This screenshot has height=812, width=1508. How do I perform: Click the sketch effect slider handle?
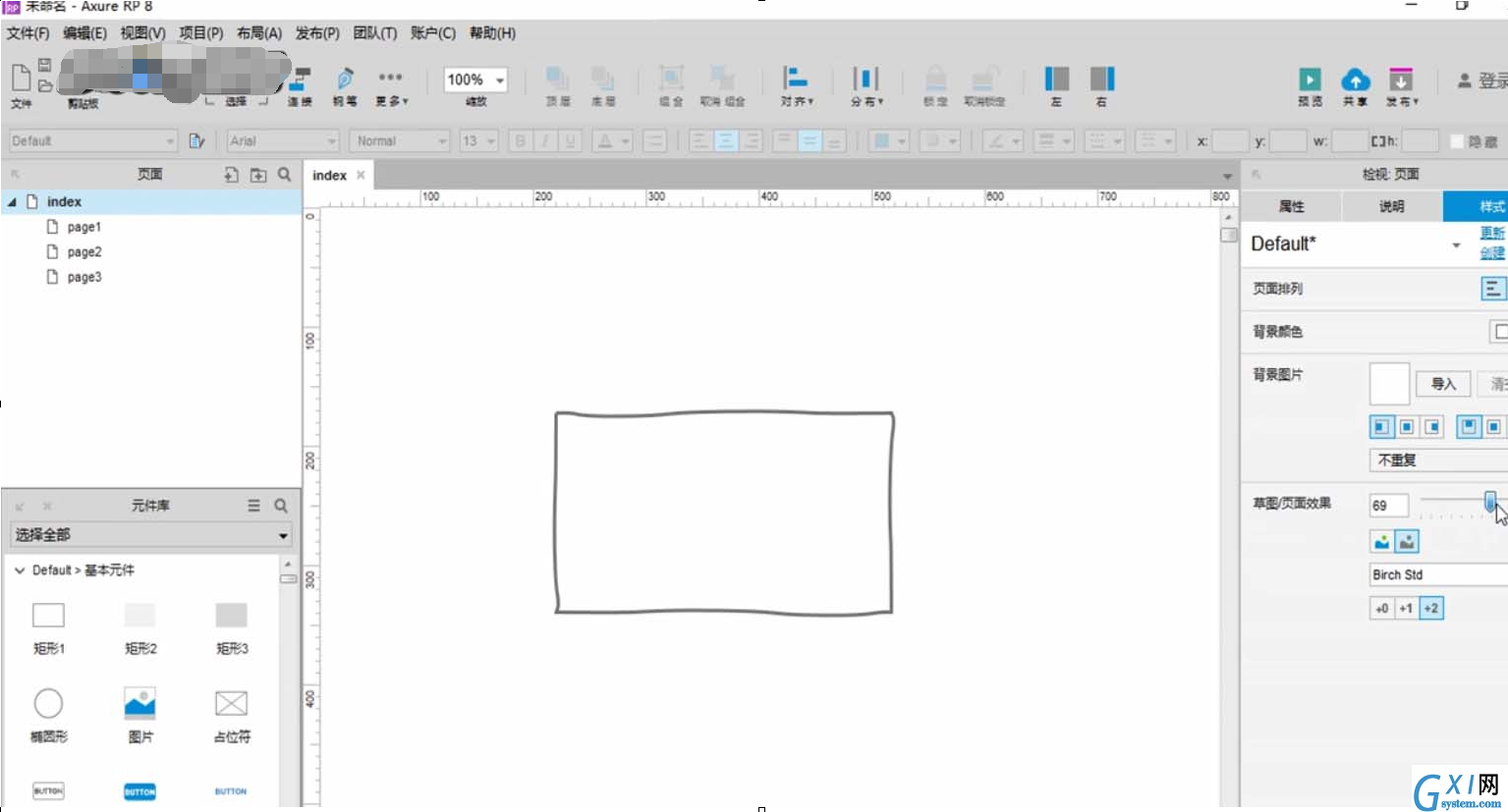click(x=1490, y=502)
